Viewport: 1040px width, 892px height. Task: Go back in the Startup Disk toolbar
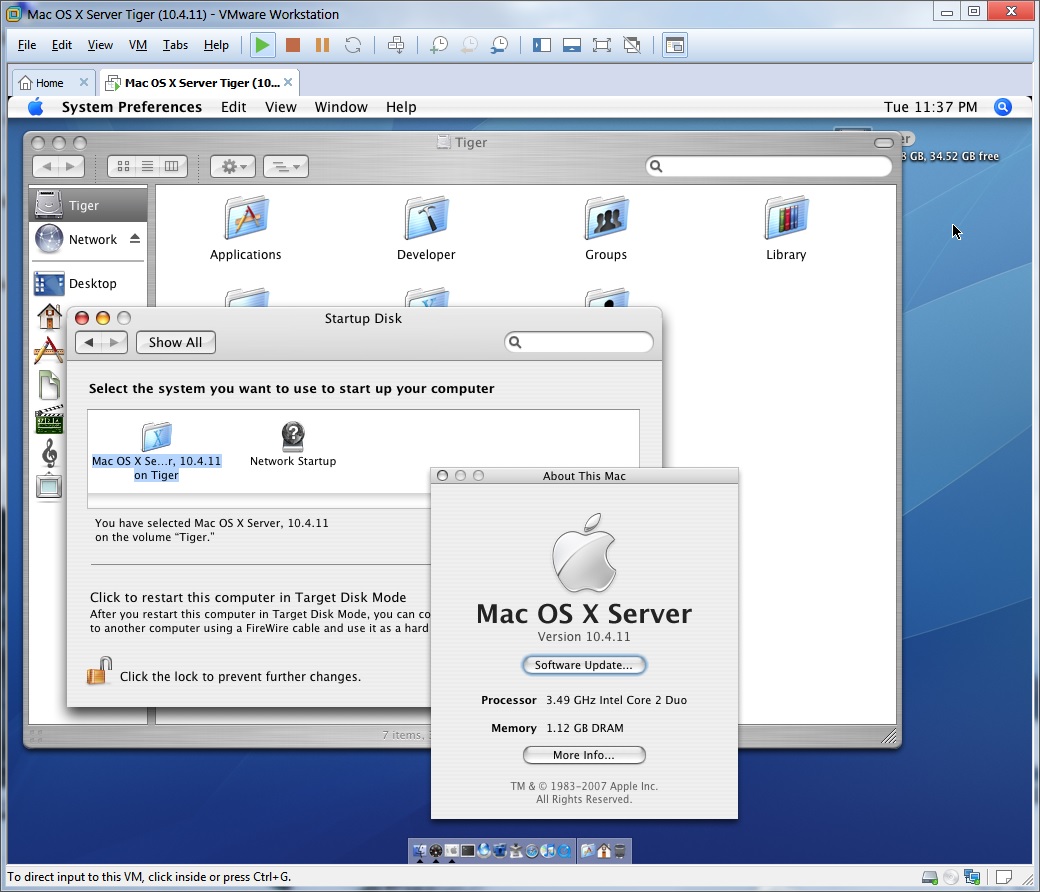pyautogui.click(x=89, y=342)
